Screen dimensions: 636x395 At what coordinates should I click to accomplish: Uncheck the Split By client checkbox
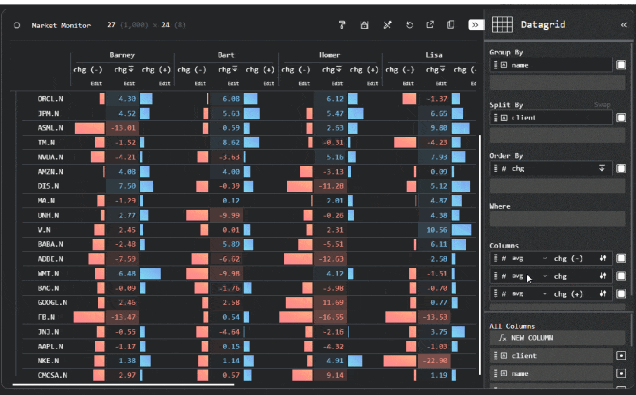point(621,118)
